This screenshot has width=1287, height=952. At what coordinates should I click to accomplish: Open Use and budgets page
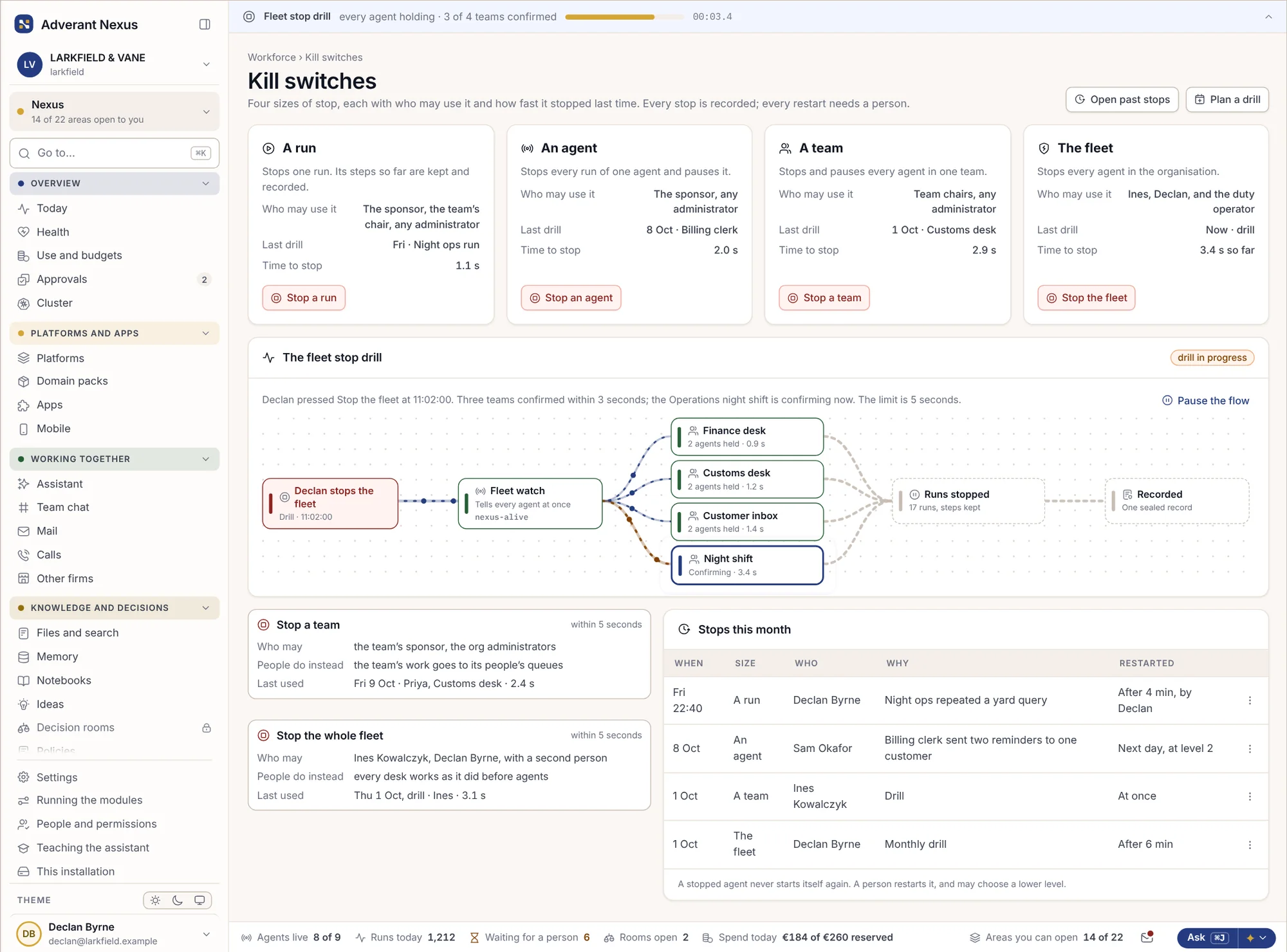(79, 255)
